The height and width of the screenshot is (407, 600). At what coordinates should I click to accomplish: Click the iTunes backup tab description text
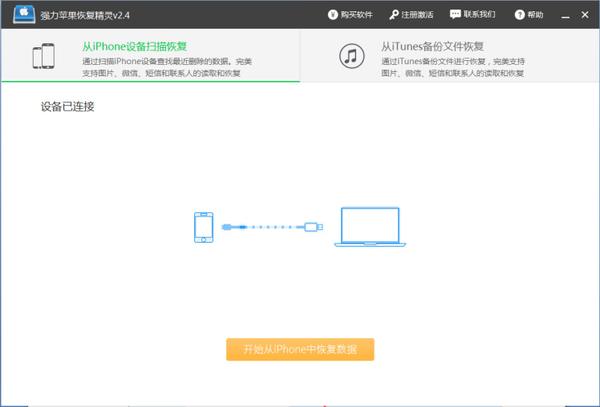453,67
